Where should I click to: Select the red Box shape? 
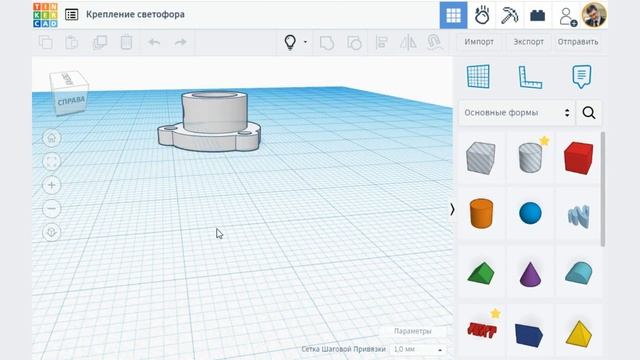(x=578, y=158)
